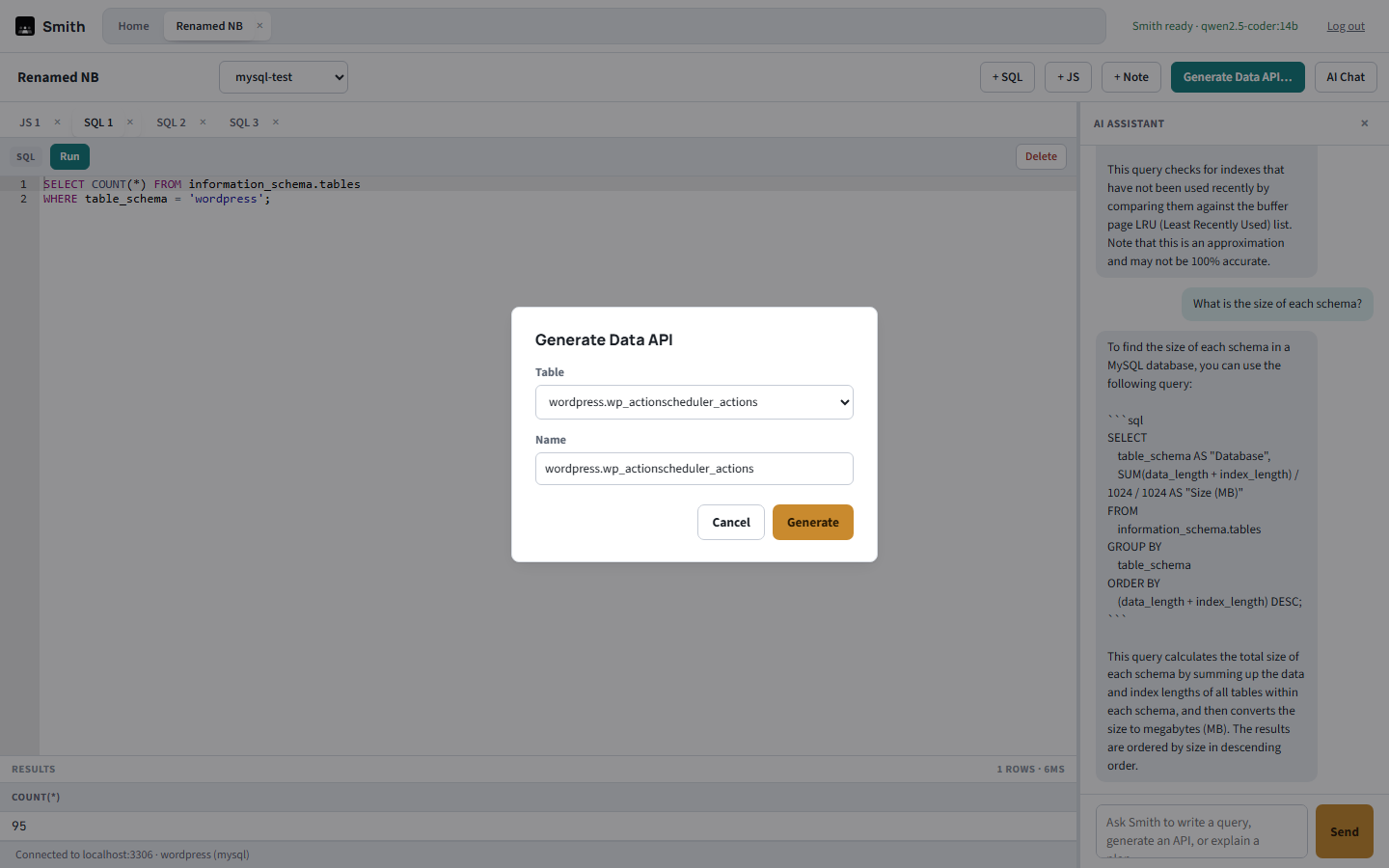Close the JS 1 cell tab
The height and width of the screenshot is (868, 1389).
coord(57,122)
